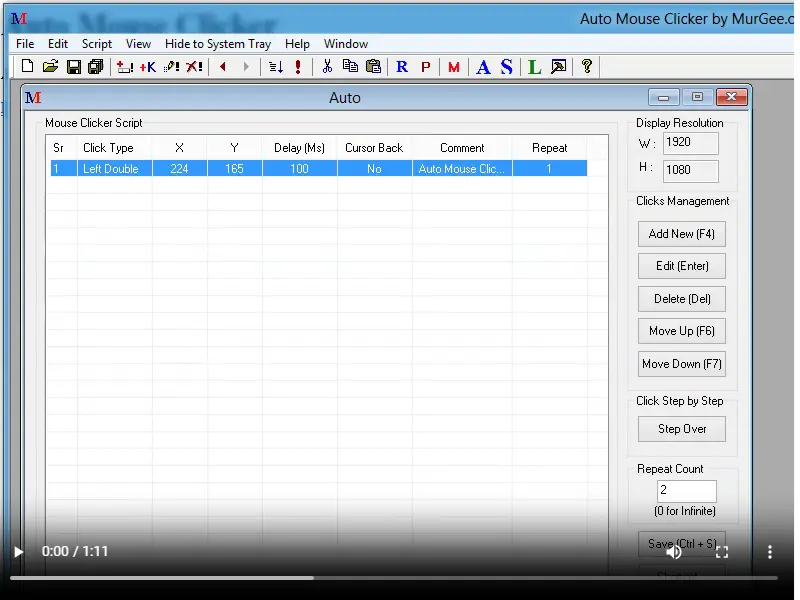Viewport: 800px width, 600px height.
Task: Click the Open folder toolbar icon
Action: tap(50, 67)
